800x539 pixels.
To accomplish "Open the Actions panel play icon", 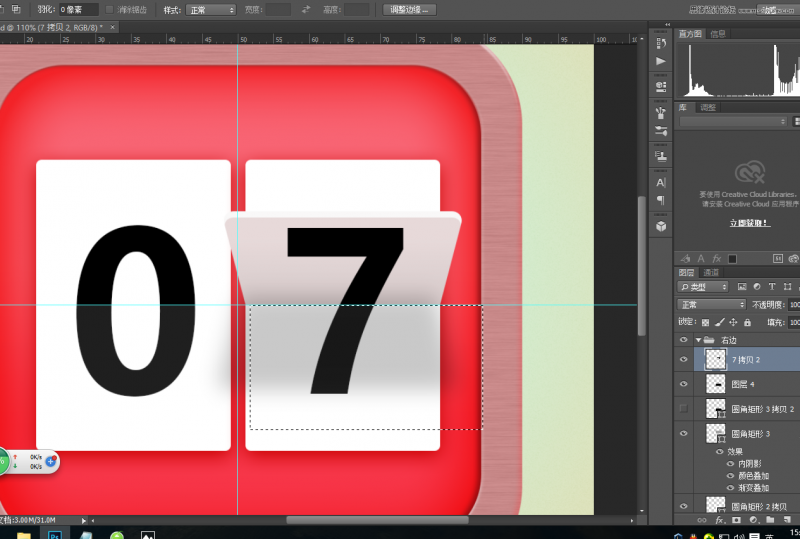I will coord(660,61).
